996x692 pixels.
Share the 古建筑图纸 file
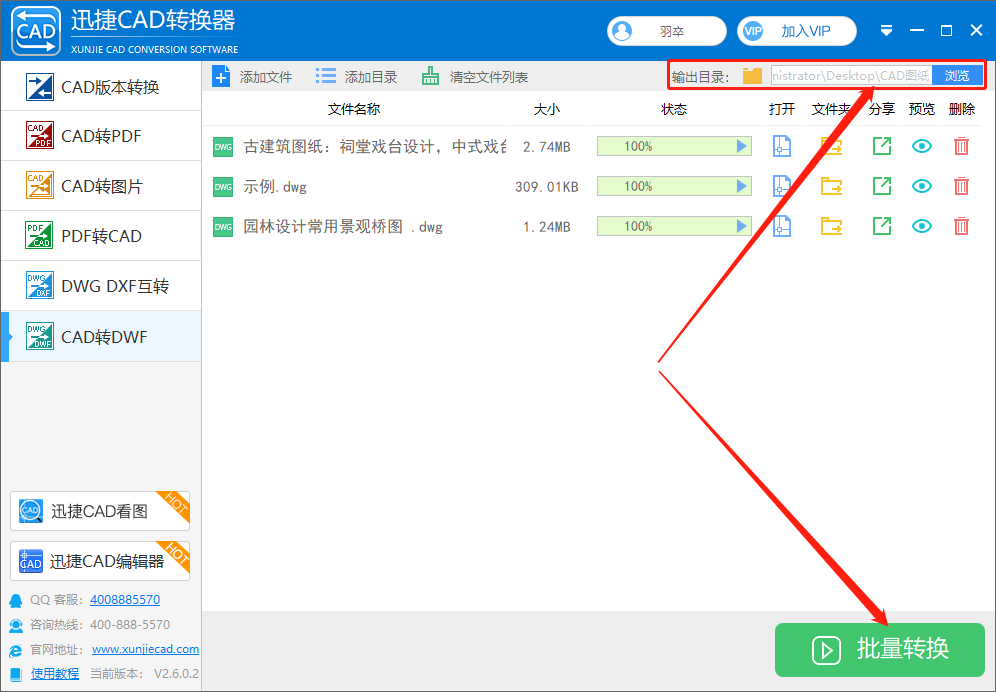[x=882, y=146]
